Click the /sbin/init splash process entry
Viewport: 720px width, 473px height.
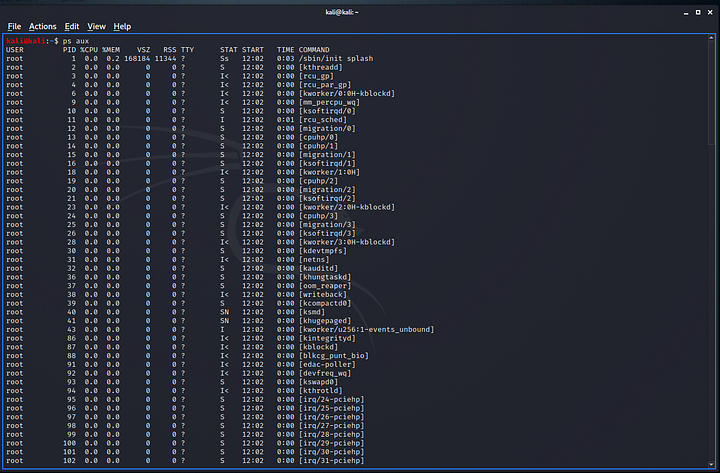click(338, 58)
